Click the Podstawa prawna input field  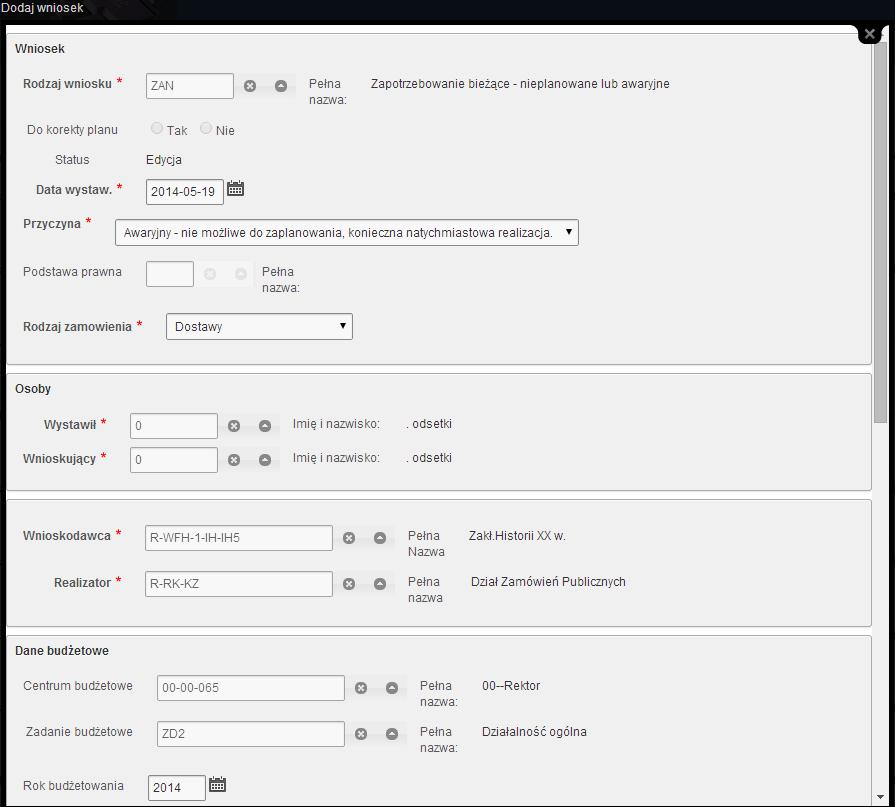coord(170,275)
